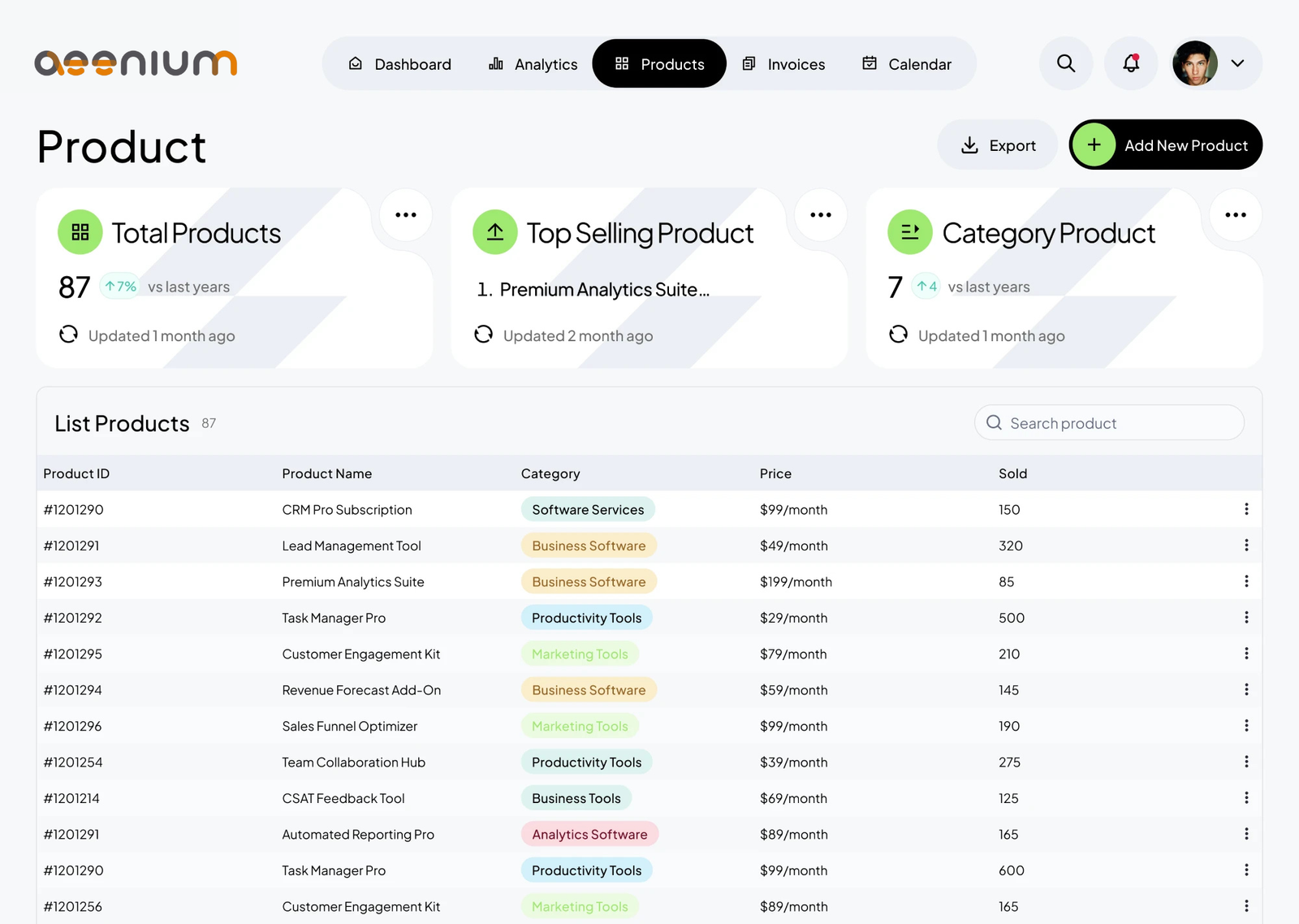Viewport: 1299px width, 924px height.
Task: Expand the profile dropdown chevron
Action: coord(1237,63)
